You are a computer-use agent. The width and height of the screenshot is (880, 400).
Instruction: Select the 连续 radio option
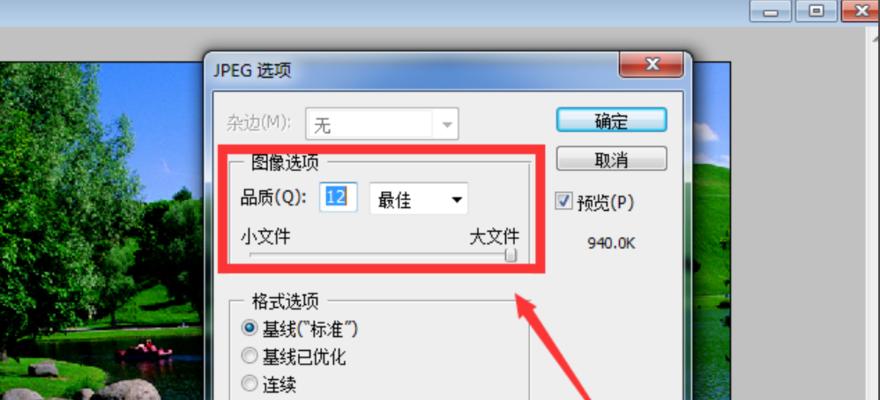[249, 384]
